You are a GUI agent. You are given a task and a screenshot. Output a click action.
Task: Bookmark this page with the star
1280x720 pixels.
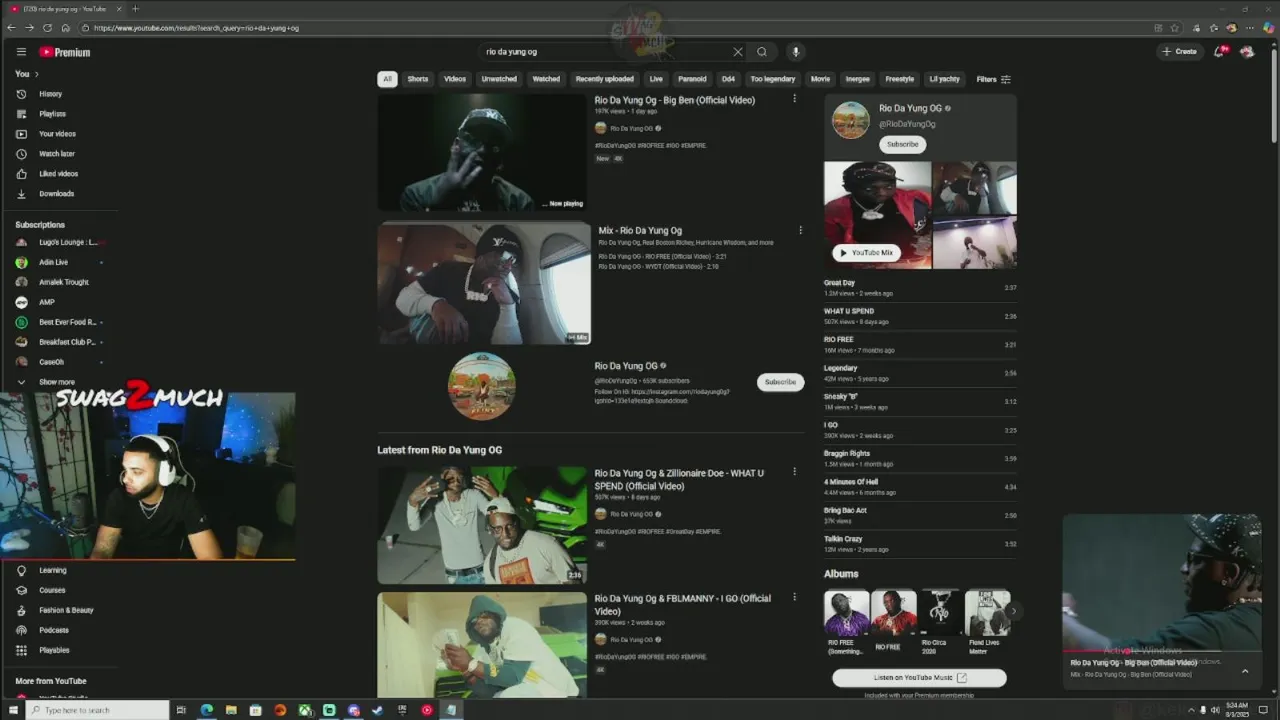click(1175, 28)
